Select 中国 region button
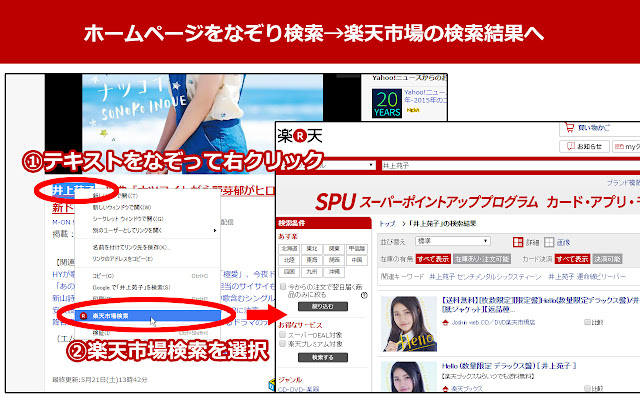Viewport: 640px width, 400px height. (x=357, y=260)
